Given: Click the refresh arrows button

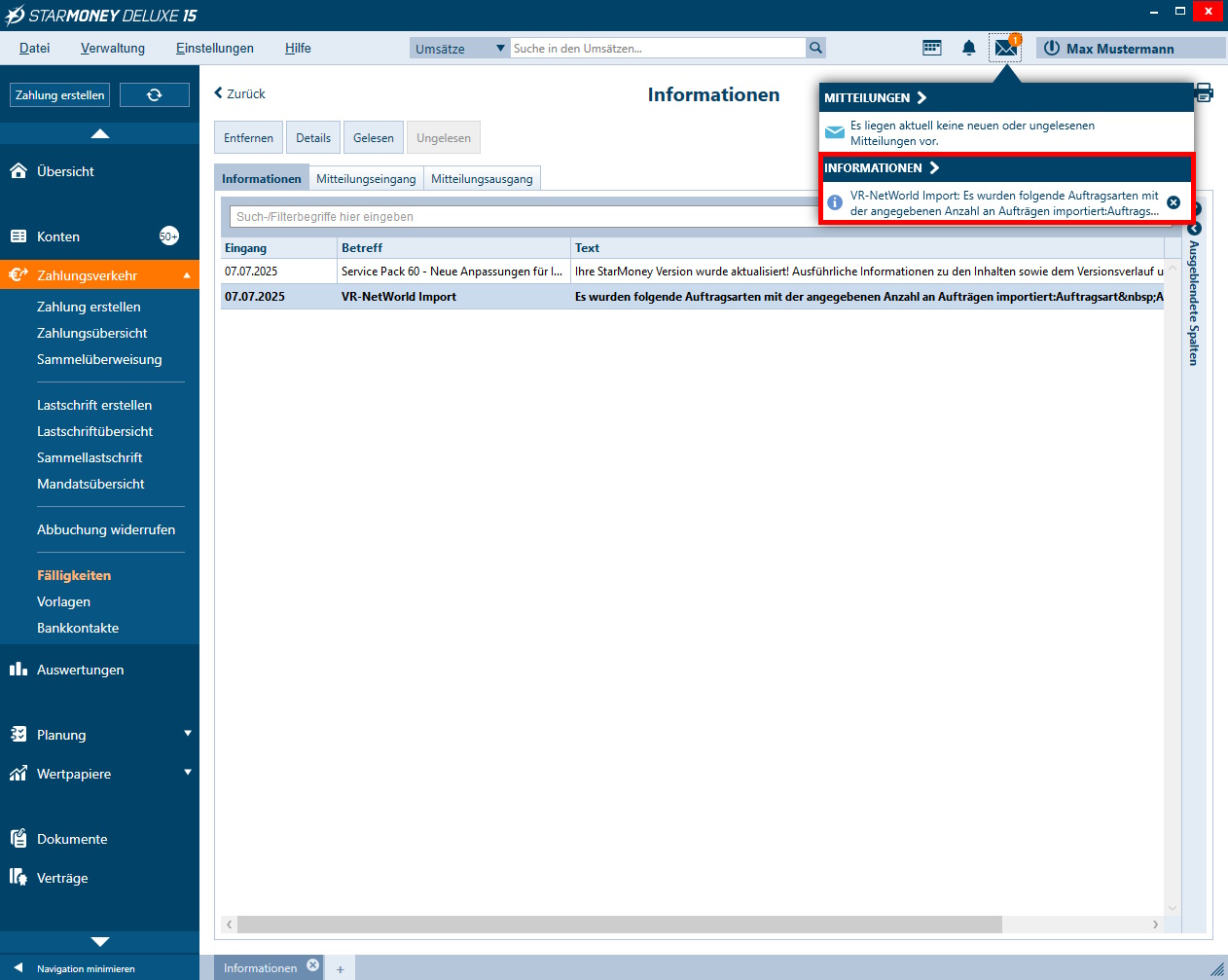Looking at the screenshot, I should click(x=154, y=94).
